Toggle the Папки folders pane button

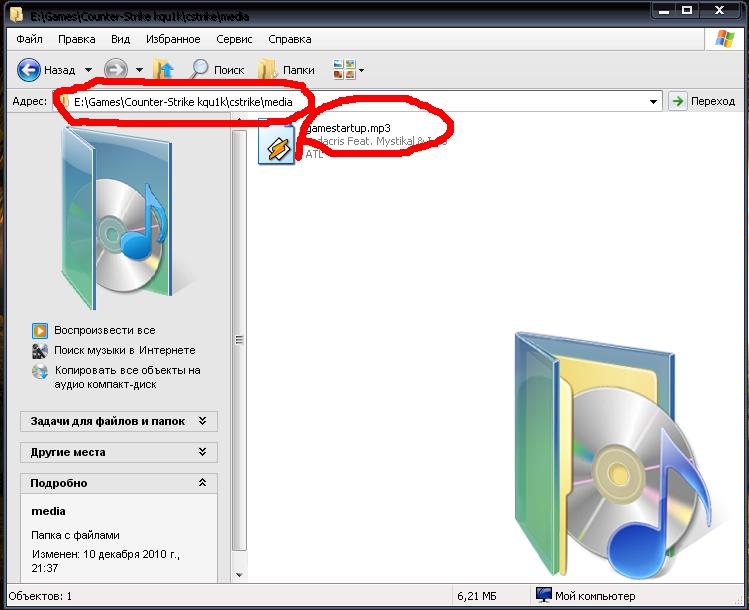(x=286, y=70)
